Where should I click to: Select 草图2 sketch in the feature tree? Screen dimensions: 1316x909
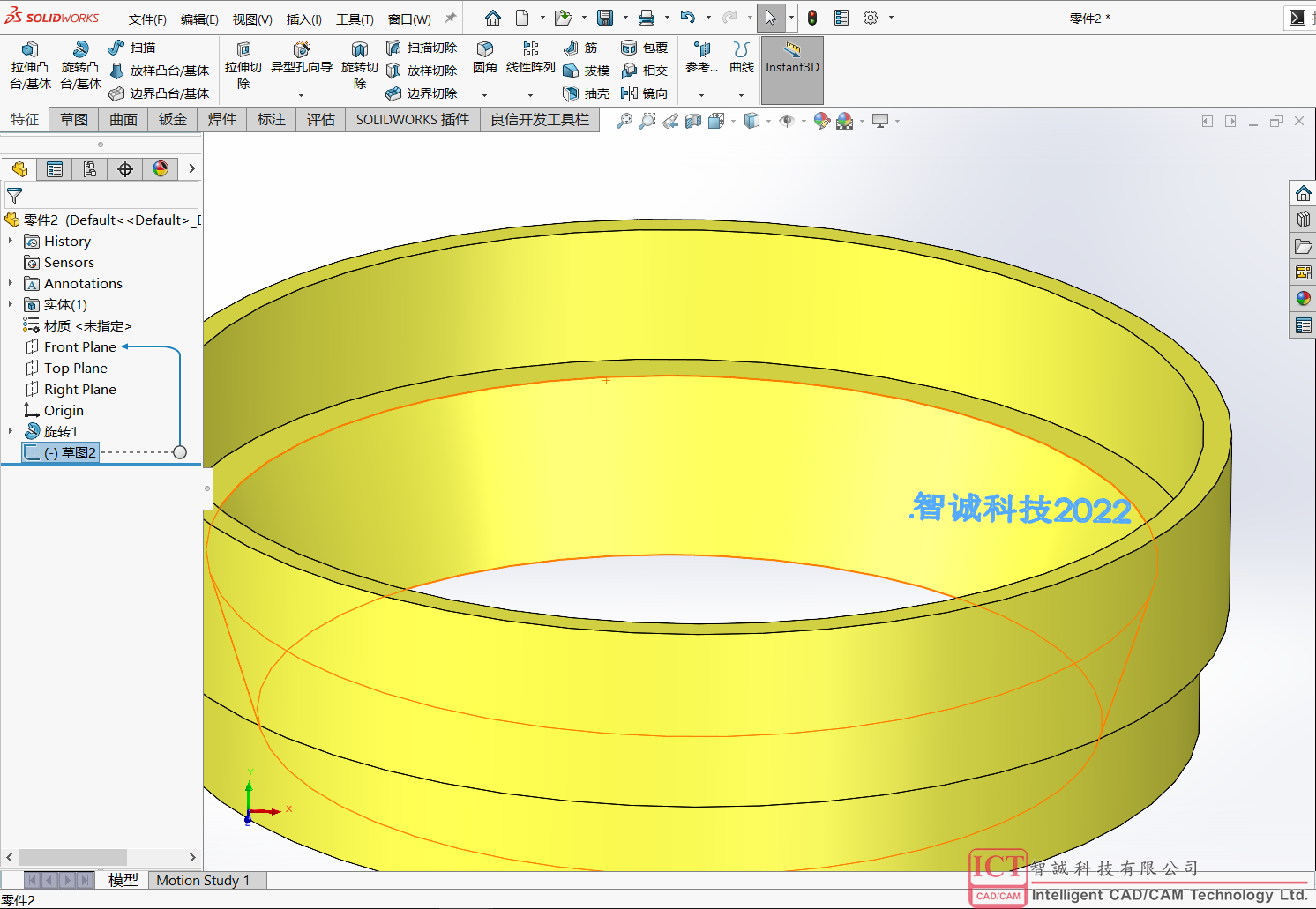(x=60, y=452)
